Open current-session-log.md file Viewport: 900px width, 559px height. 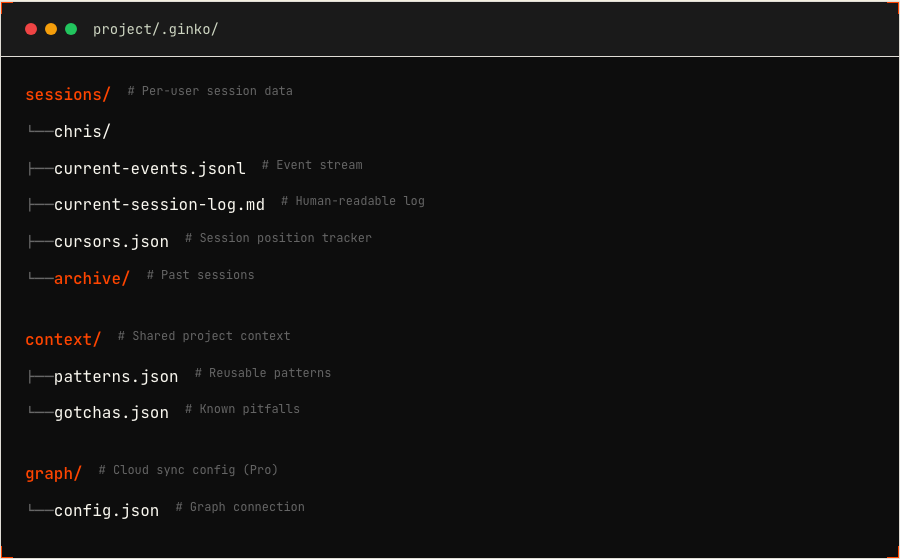(159, 205)
